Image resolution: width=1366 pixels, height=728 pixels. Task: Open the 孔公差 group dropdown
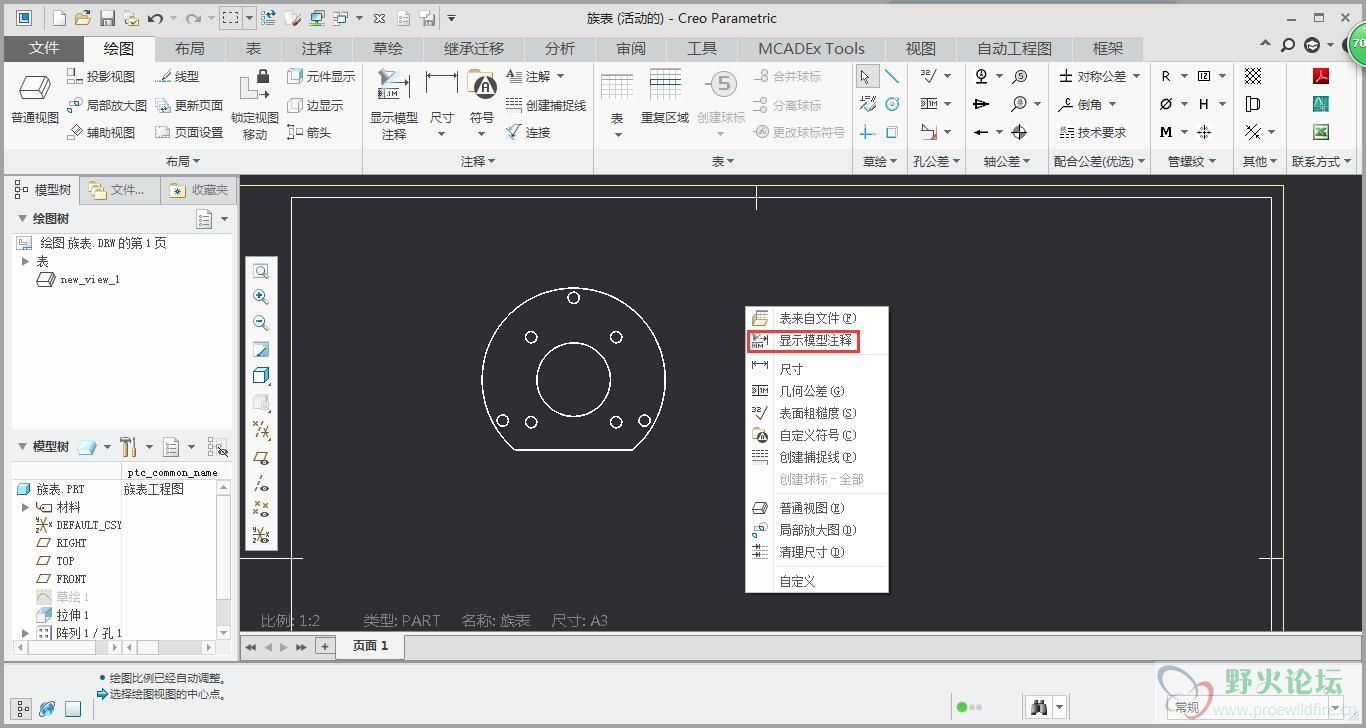[x=938, y=161]
